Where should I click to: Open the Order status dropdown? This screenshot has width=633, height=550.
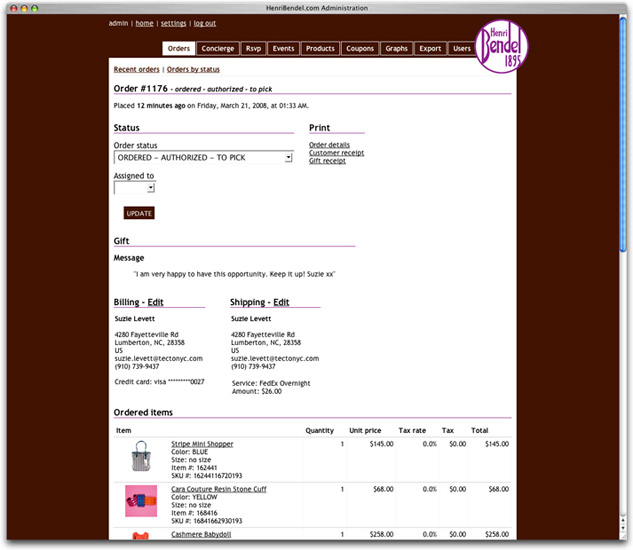[x=203, y=158]
